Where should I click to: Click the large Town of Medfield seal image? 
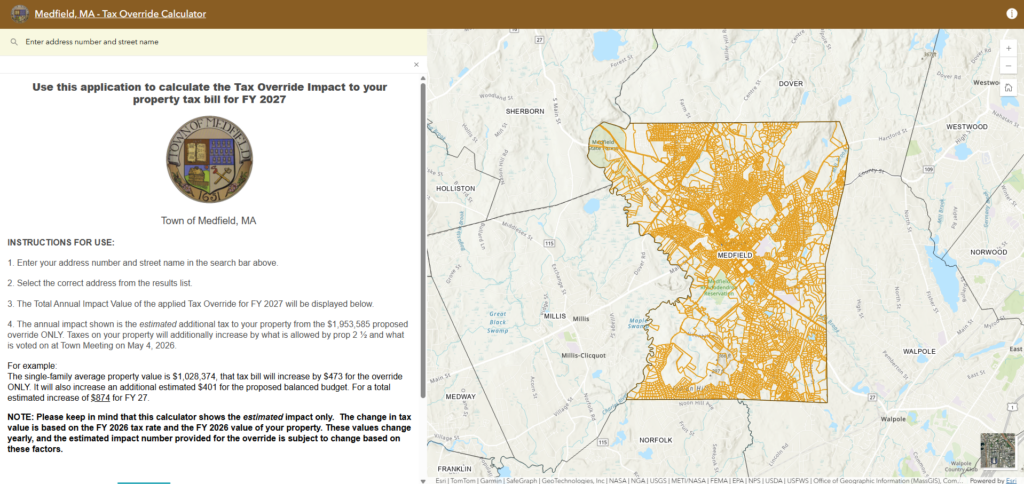click(208, 163)
